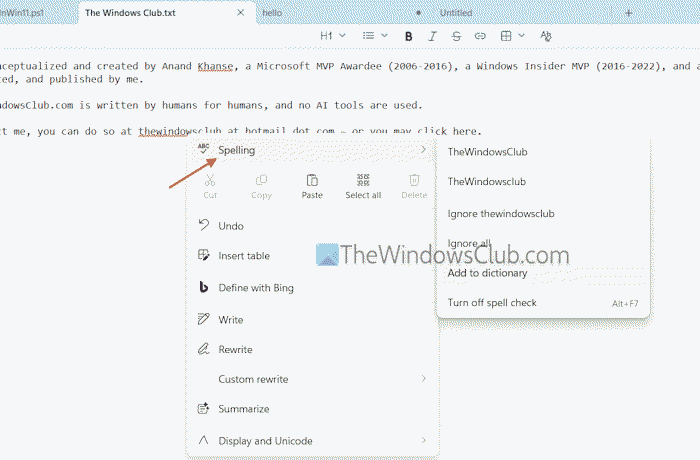Click the H1 heading icon
Viewport: 700px width, 460px height.
click(x=326, y=36)
